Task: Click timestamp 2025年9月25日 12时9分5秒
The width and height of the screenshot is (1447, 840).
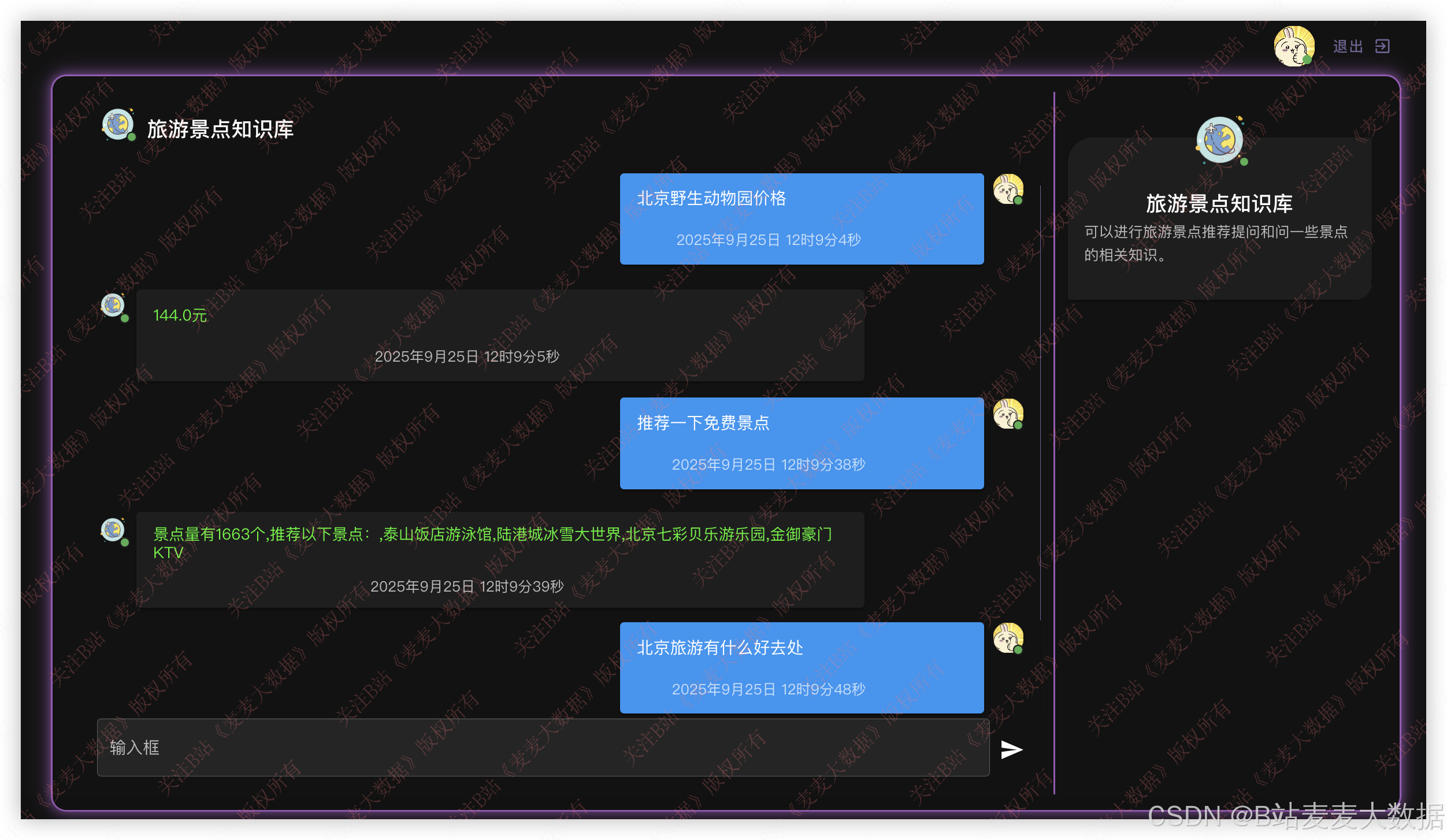Action: [x=467, y=356]
